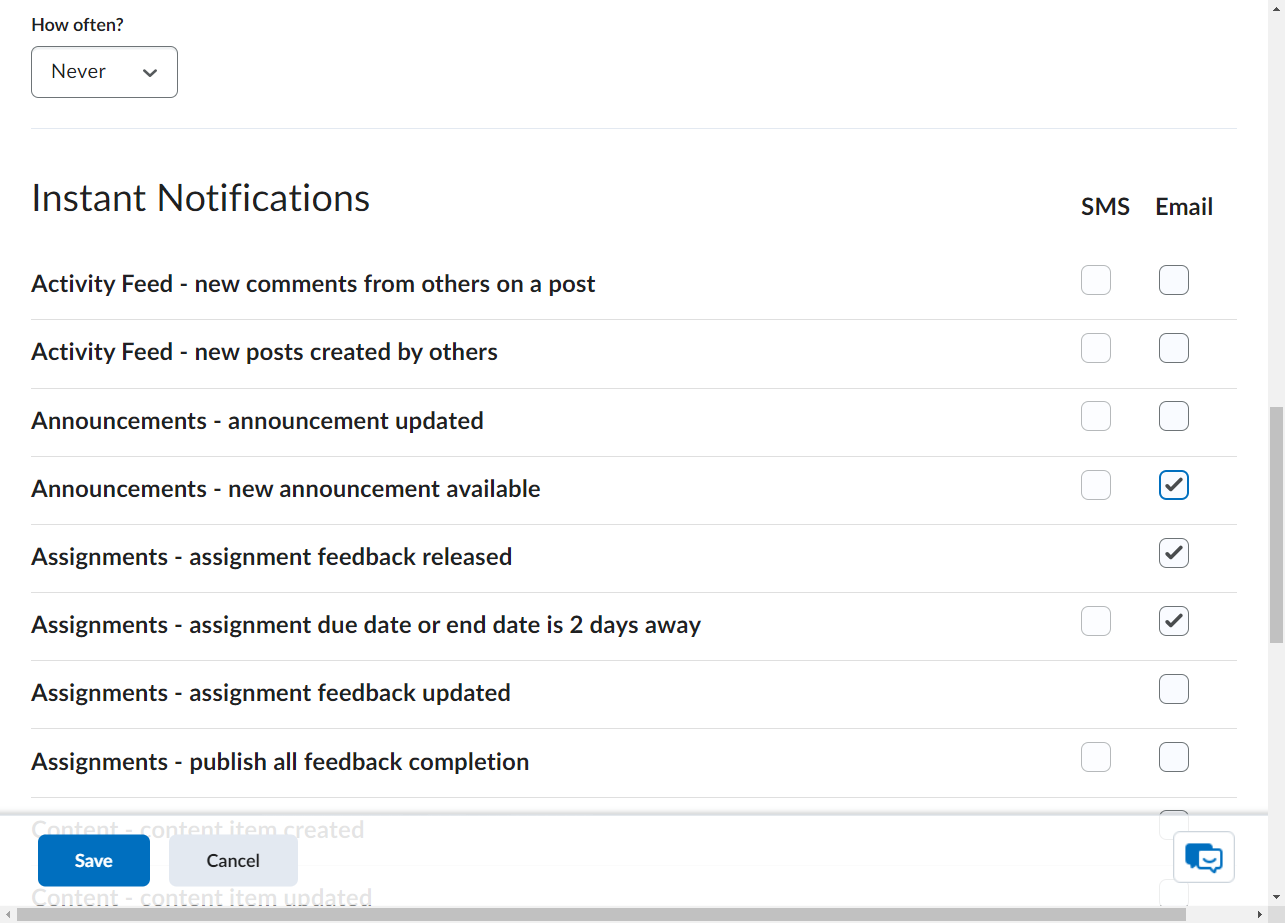Click 'Assignments - publish all feedback completion' label
Screen dimensions: 1285x923
[x=280, y=762]
